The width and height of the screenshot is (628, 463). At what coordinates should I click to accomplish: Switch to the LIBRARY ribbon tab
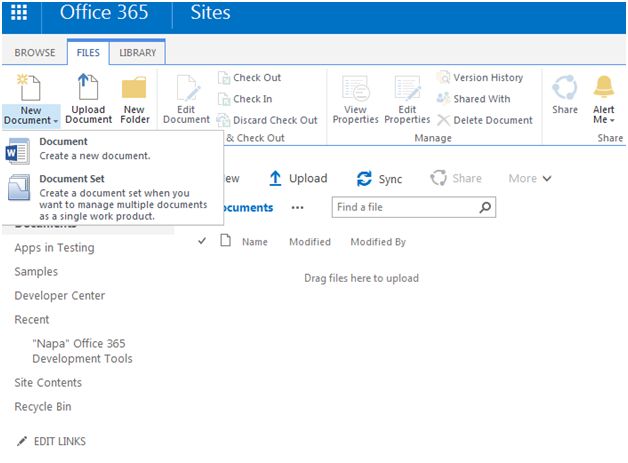[138, 52]
